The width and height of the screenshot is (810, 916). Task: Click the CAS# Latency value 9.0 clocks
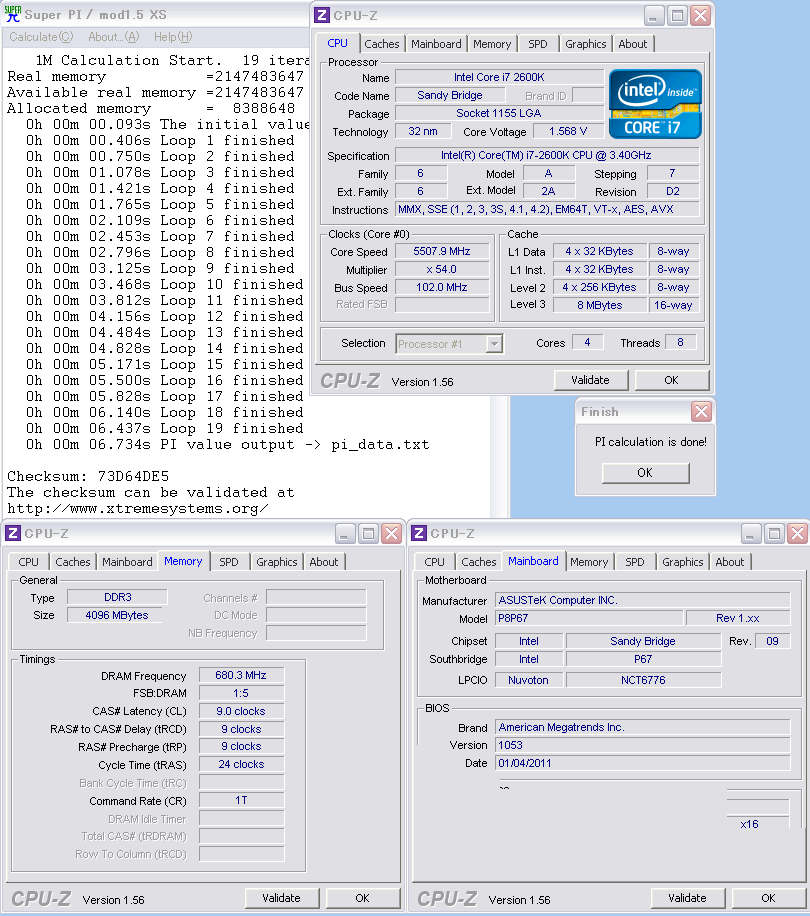click(241, 711)
